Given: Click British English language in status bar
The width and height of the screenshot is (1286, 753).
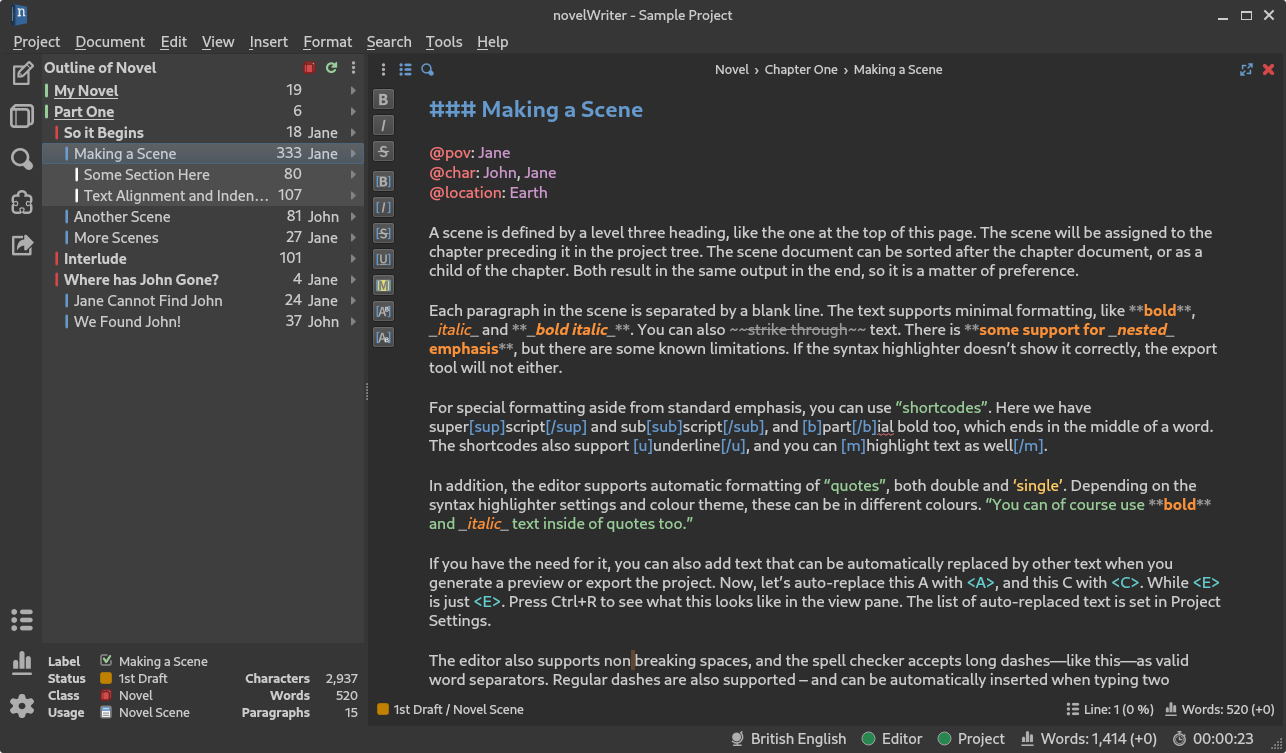Looking at the screenshot, I should [x=788, y=739].
